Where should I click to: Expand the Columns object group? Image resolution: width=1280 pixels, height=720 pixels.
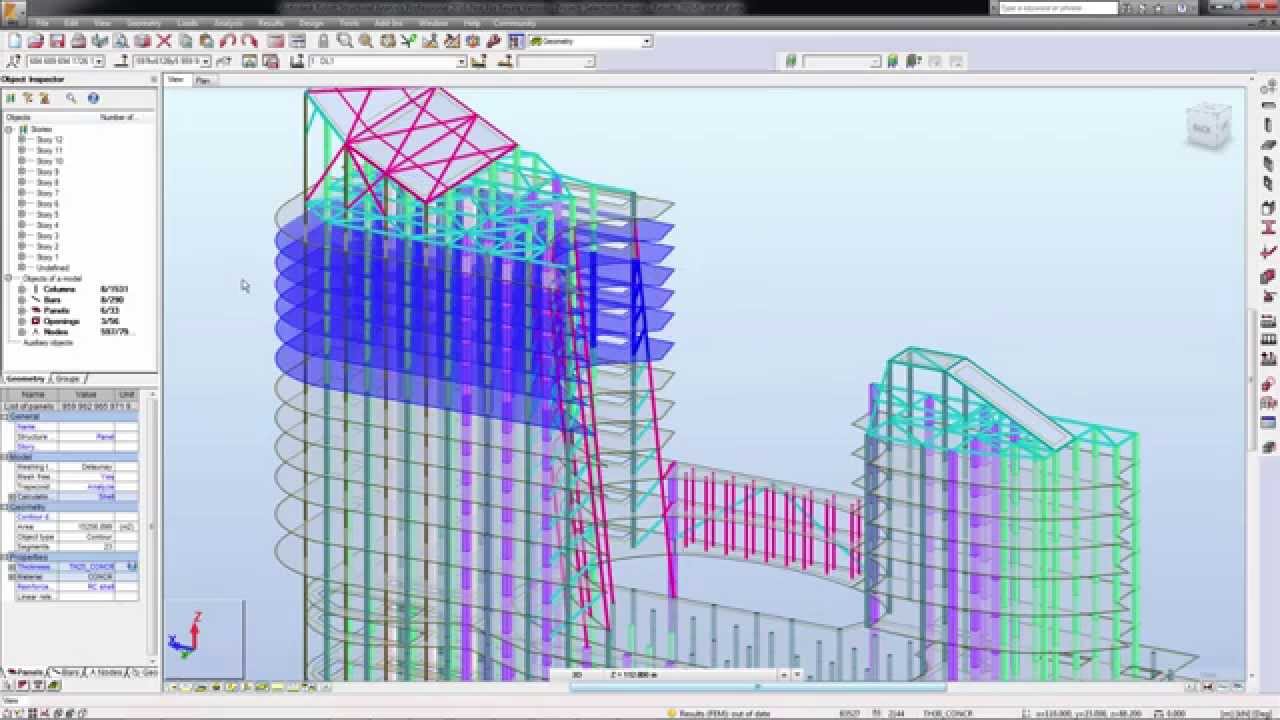[22, 289]
